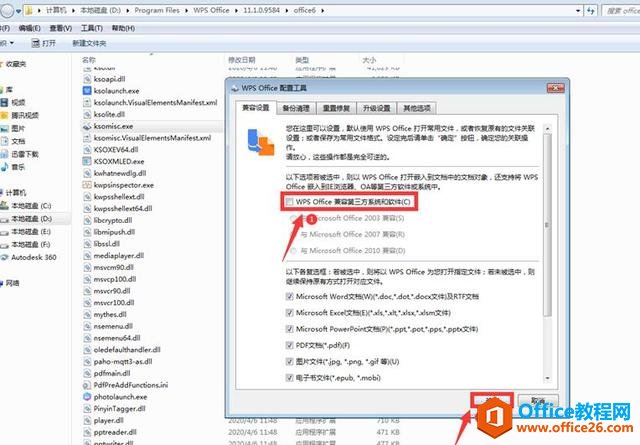Expand the Program Files breadcrumb arrow

pyautogui.click(x=186, y=11)
